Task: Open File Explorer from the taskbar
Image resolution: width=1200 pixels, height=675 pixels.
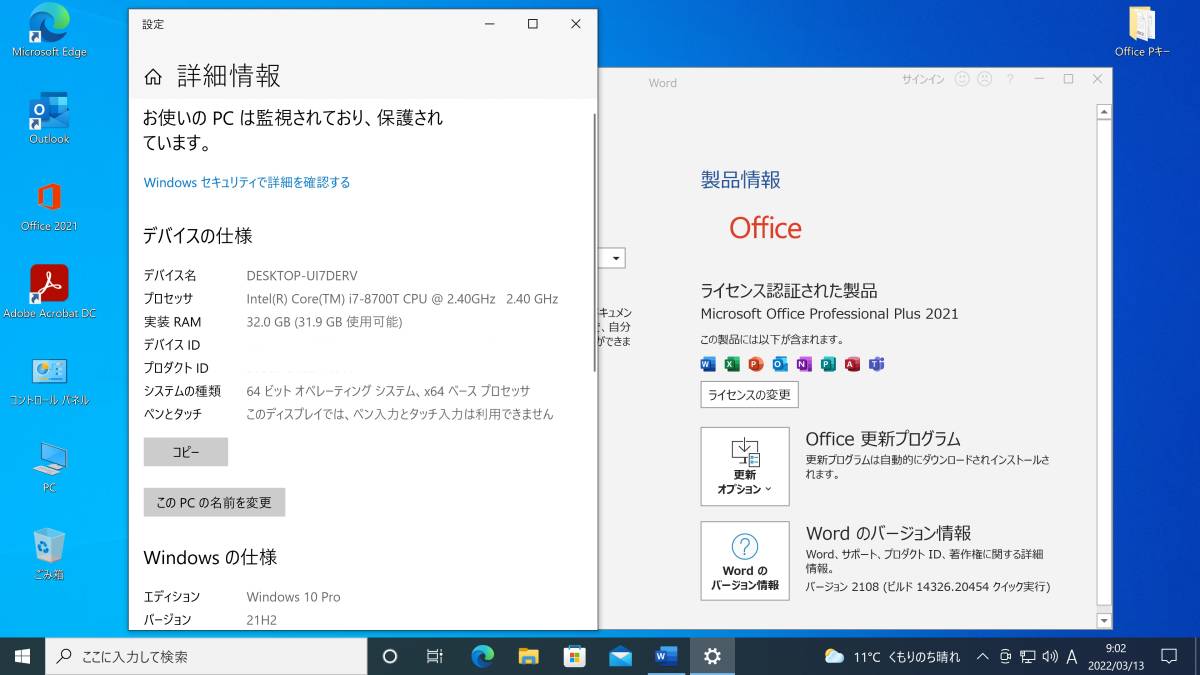Action: [529, 656]
